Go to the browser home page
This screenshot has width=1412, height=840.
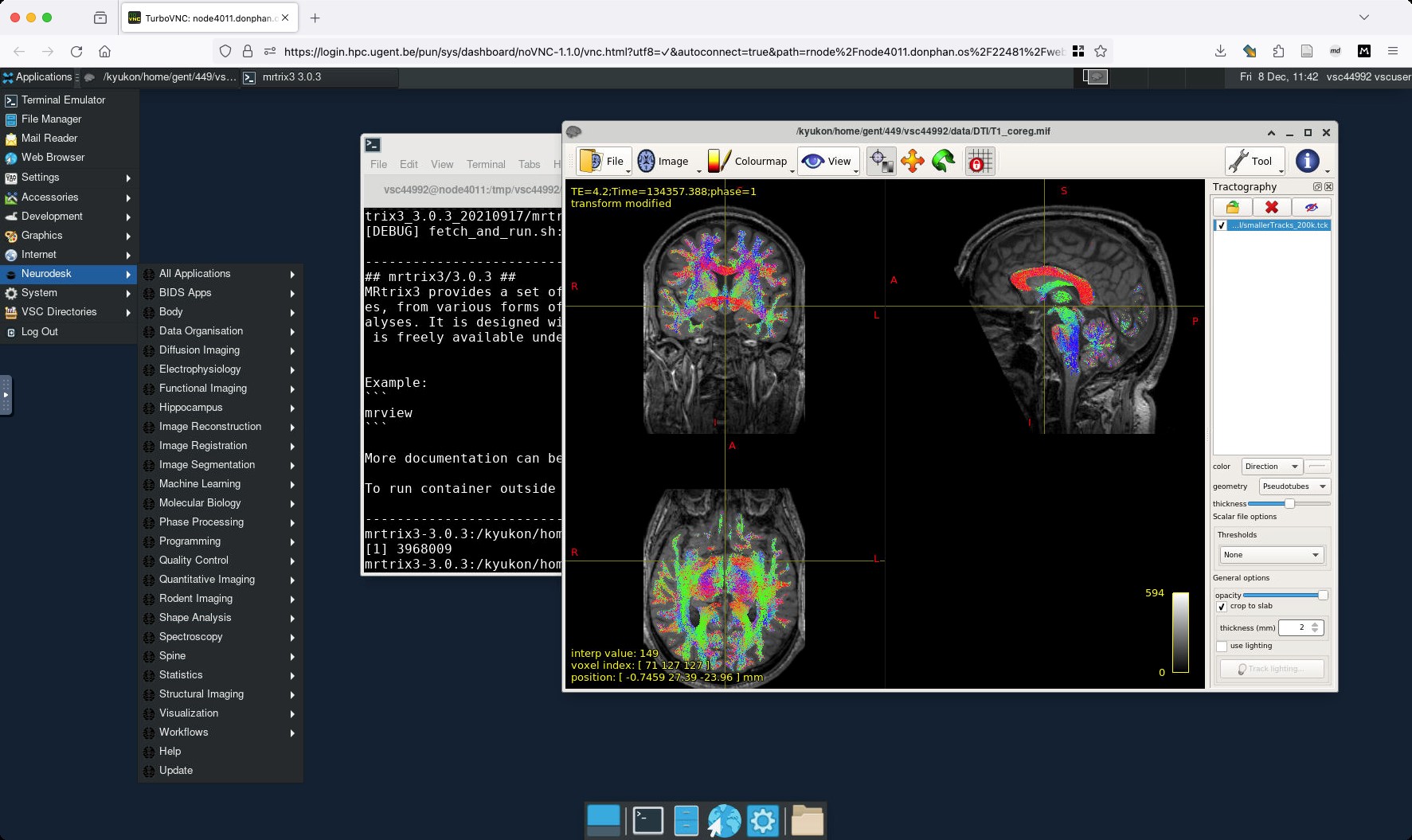104,51
